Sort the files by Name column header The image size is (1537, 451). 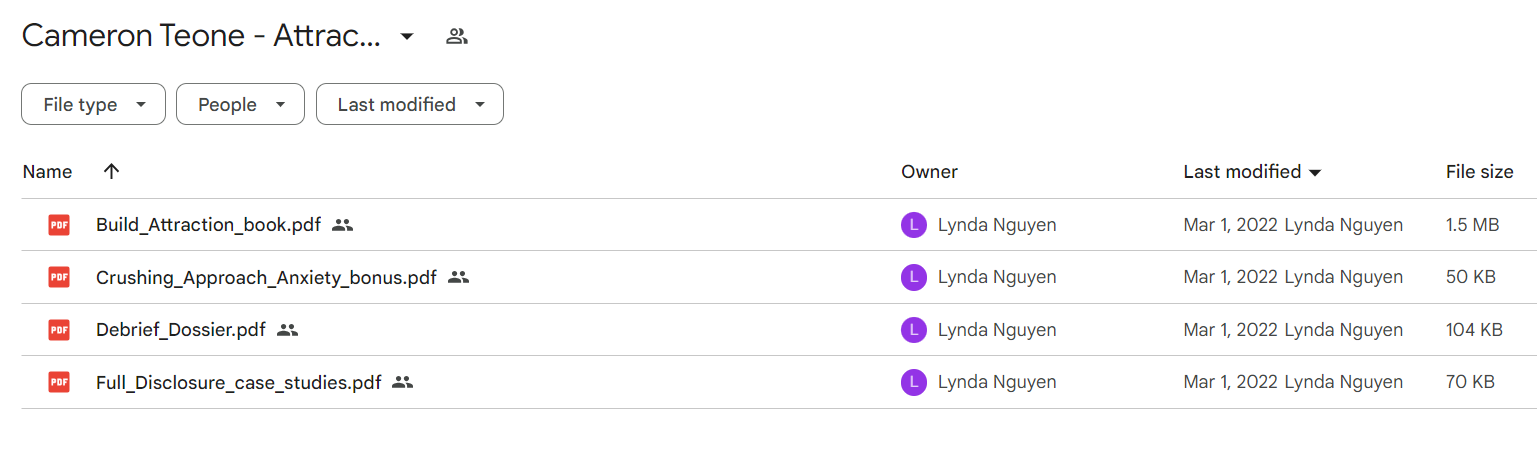47,172
